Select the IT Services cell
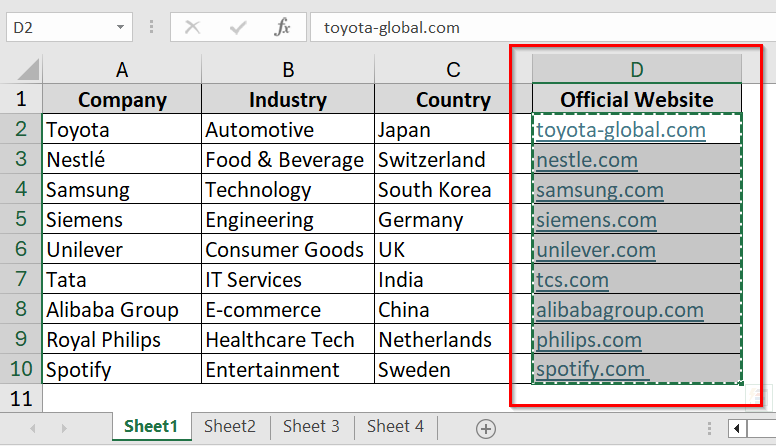Screen dimensions: 776x446 288,279
